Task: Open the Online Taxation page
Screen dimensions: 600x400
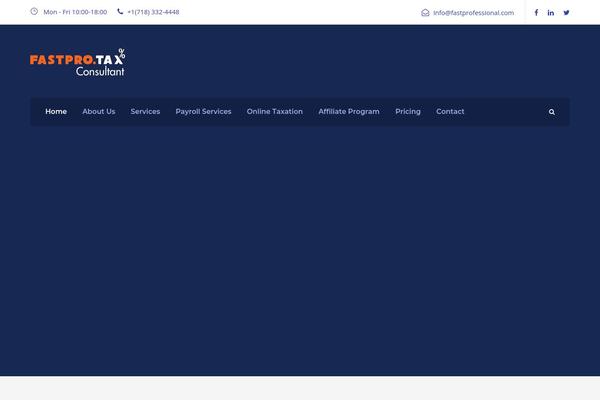Action: pos(275,111)
